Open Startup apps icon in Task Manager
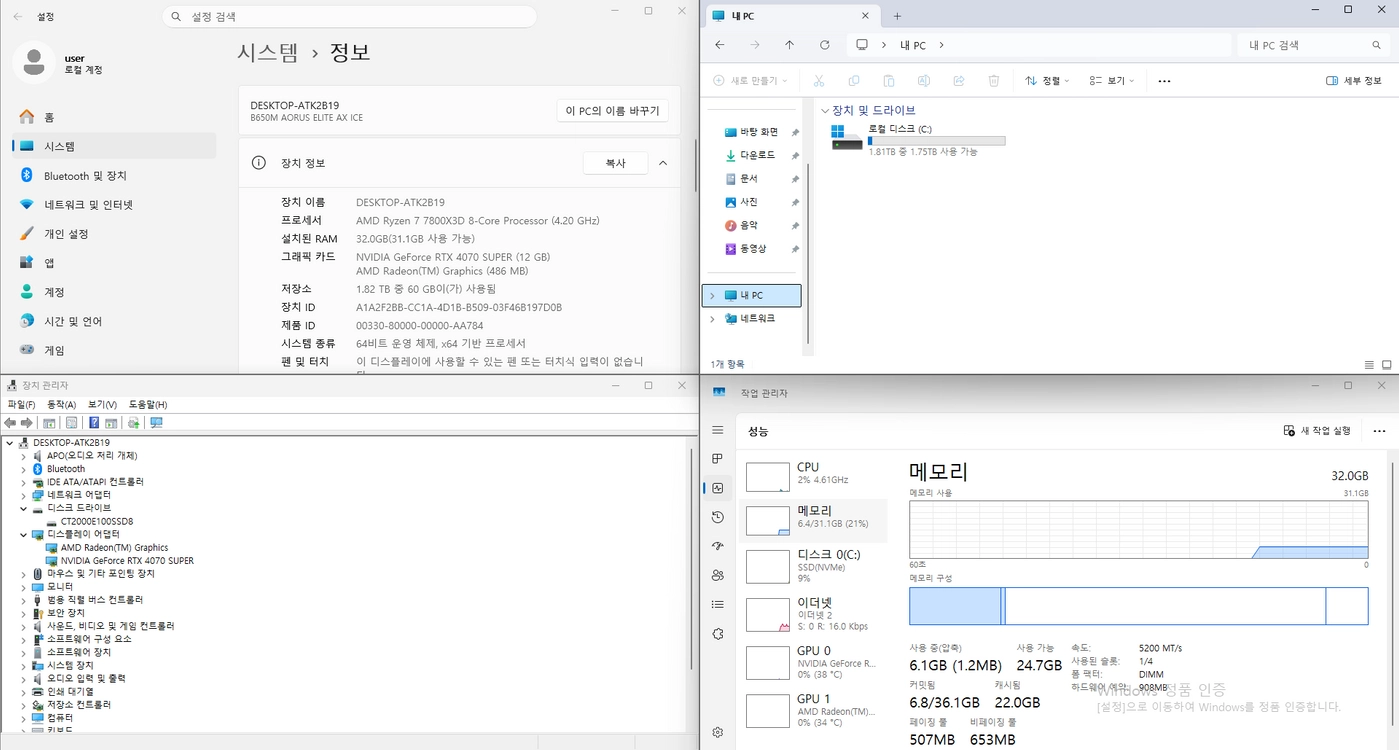Image resolution: width=1399 pixels, height=750 pixels. pos(717,546)
